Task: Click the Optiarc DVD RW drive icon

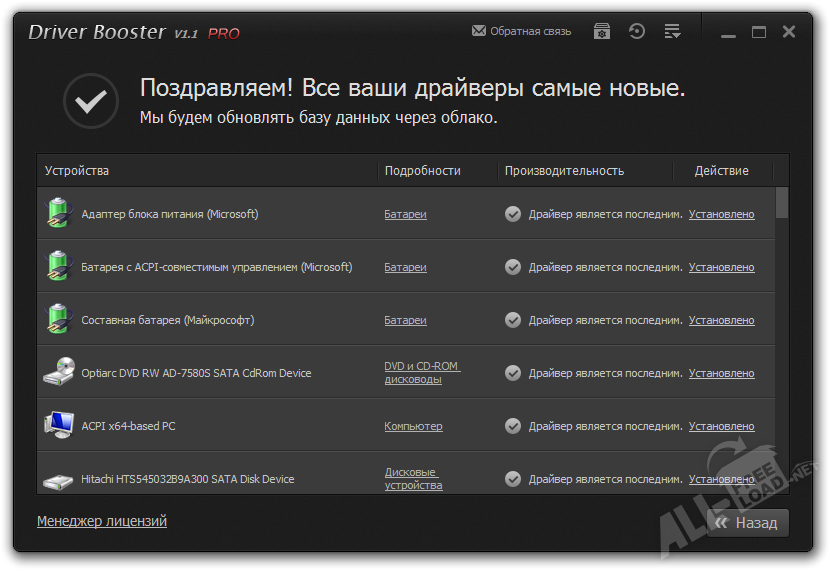Action: (x=58, y=372)
